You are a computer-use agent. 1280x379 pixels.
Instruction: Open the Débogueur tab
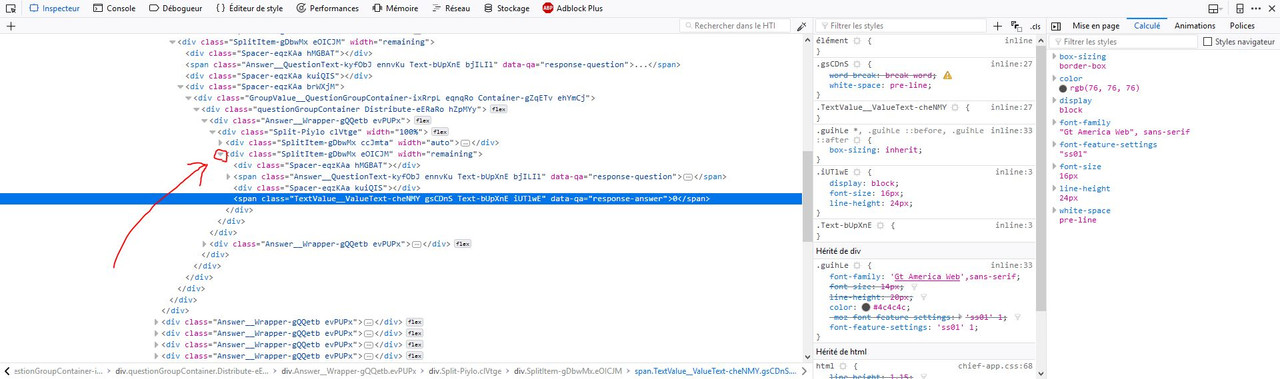click(x=176, y=8)
